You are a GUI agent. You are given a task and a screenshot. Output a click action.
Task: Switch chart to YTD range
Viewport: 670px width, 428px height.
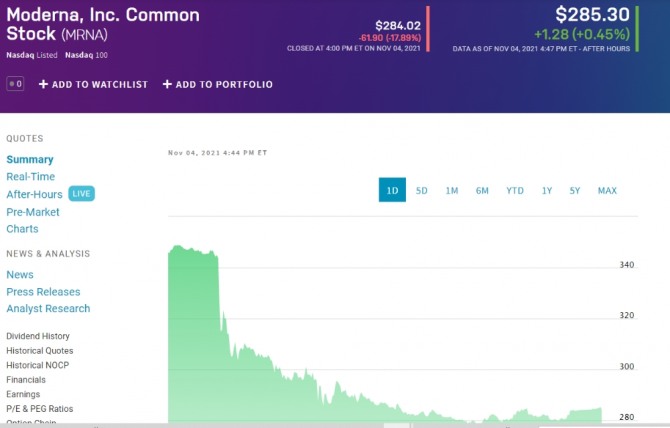tap(515, 190)
